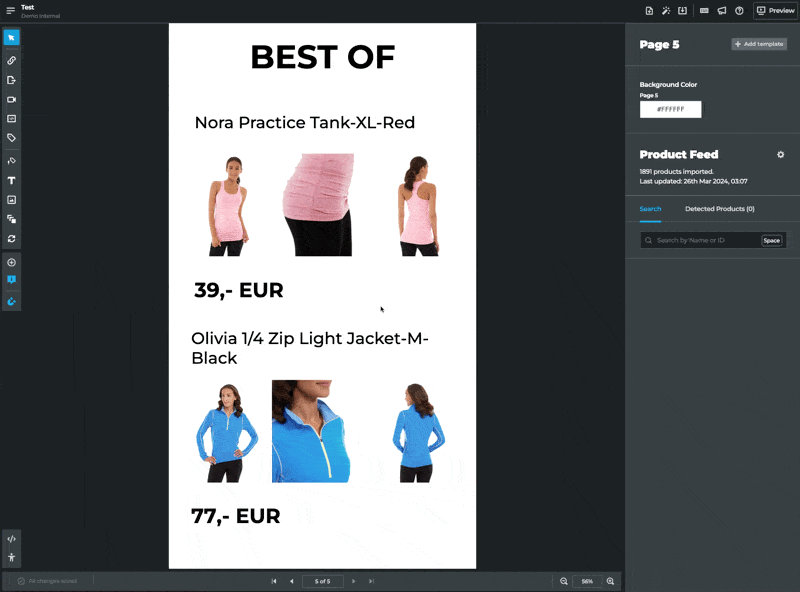Click the Preview button
Viewport: 800px width, 592px height.
click(775, 11)
